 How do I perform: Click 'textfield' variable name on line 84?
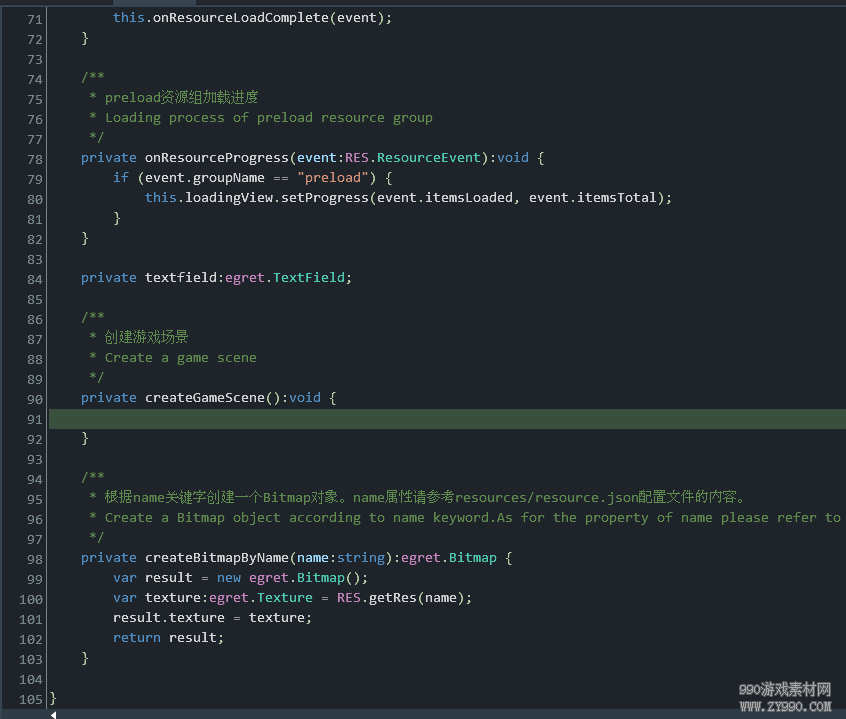[x=181, y=277]
